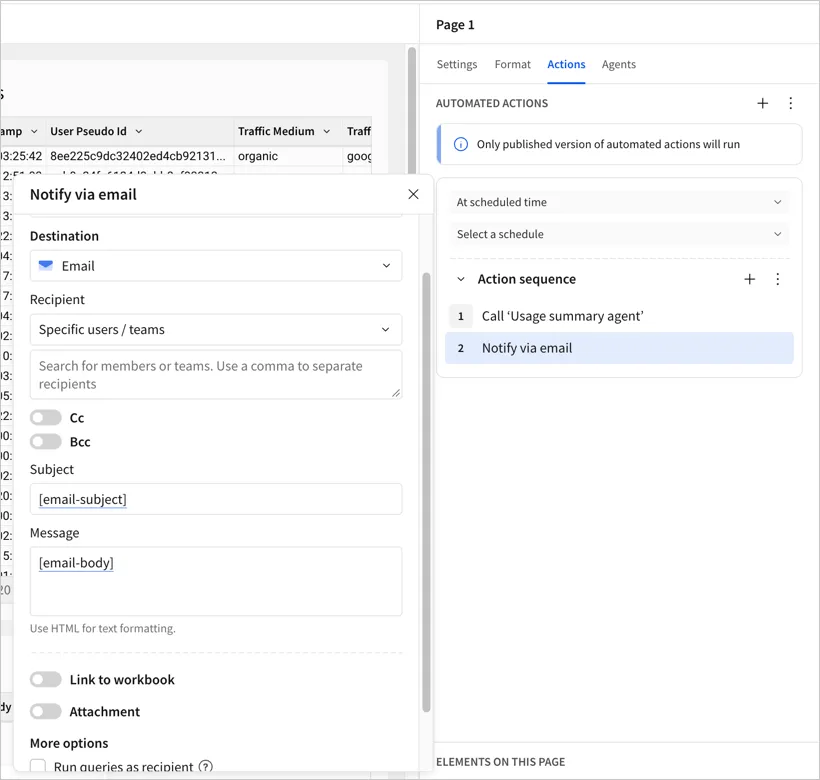Open User Pseudo Id column menu
Viewport: 820px width, 780px height.
(139, 131)
